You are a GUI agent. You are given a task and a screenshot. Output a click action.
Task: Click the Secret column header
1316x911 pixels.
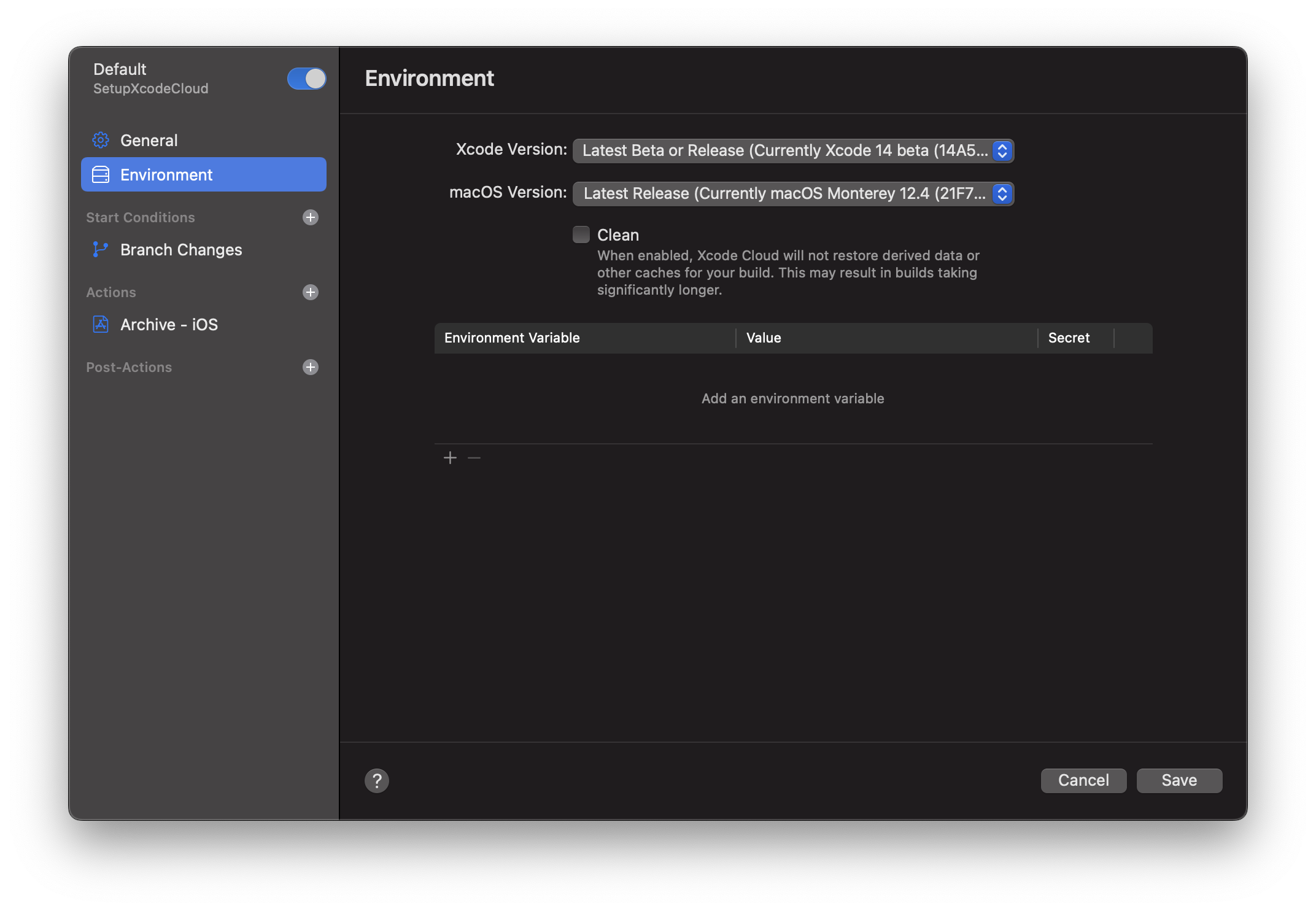coord(1076,338)
